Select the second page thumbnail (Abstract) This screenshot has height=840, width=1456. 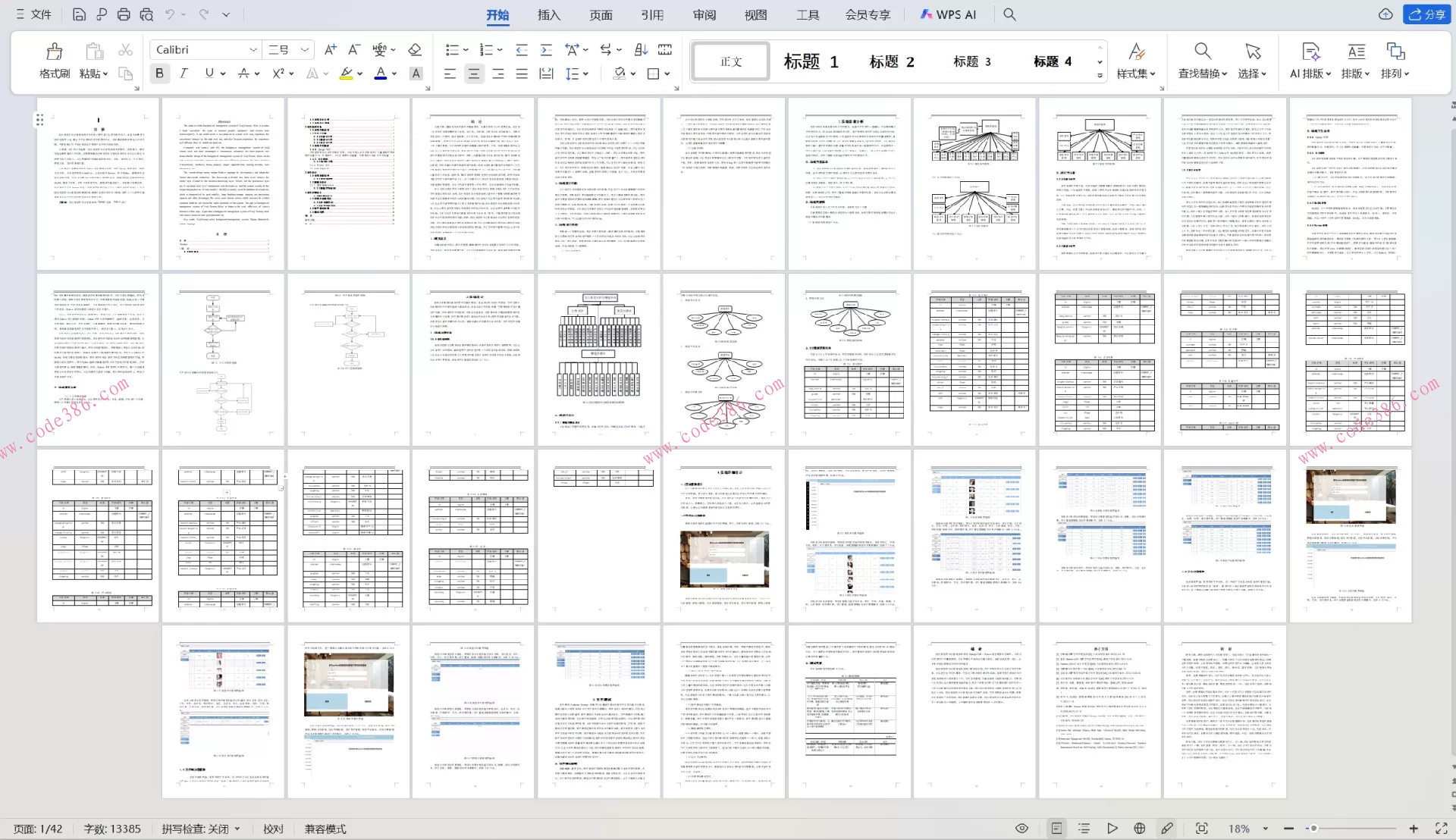coord(223,183)
